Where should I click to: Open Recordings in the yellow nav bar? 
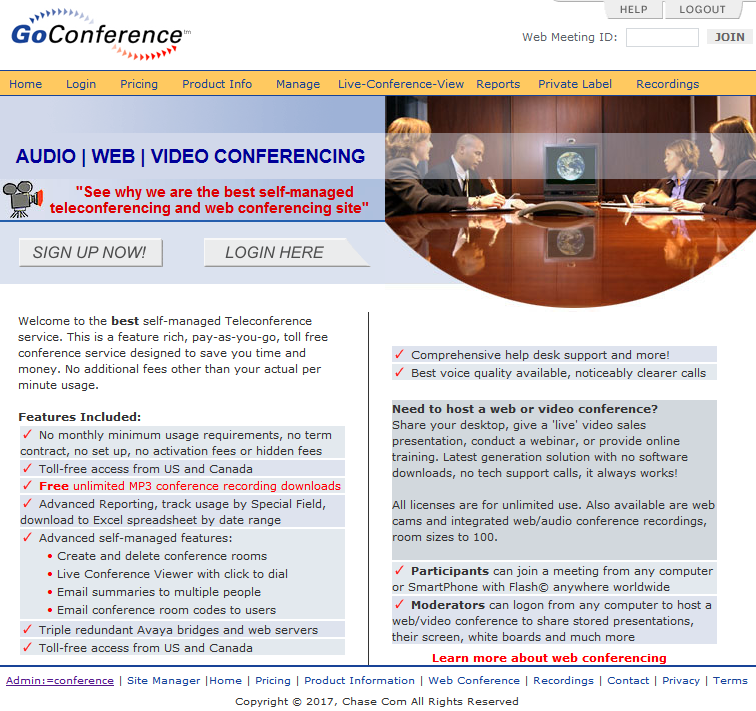(667, 84)
